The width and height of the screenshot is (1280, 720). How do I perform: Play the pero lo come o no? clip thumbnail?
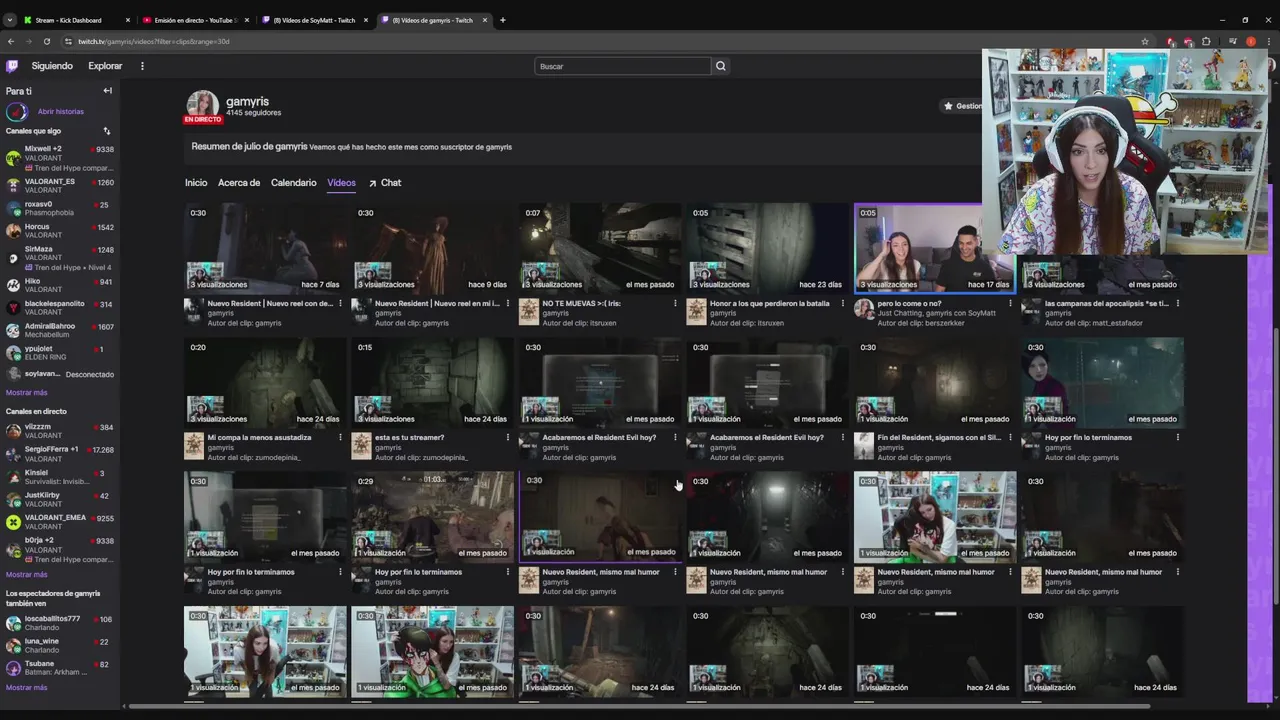[934, 248]
